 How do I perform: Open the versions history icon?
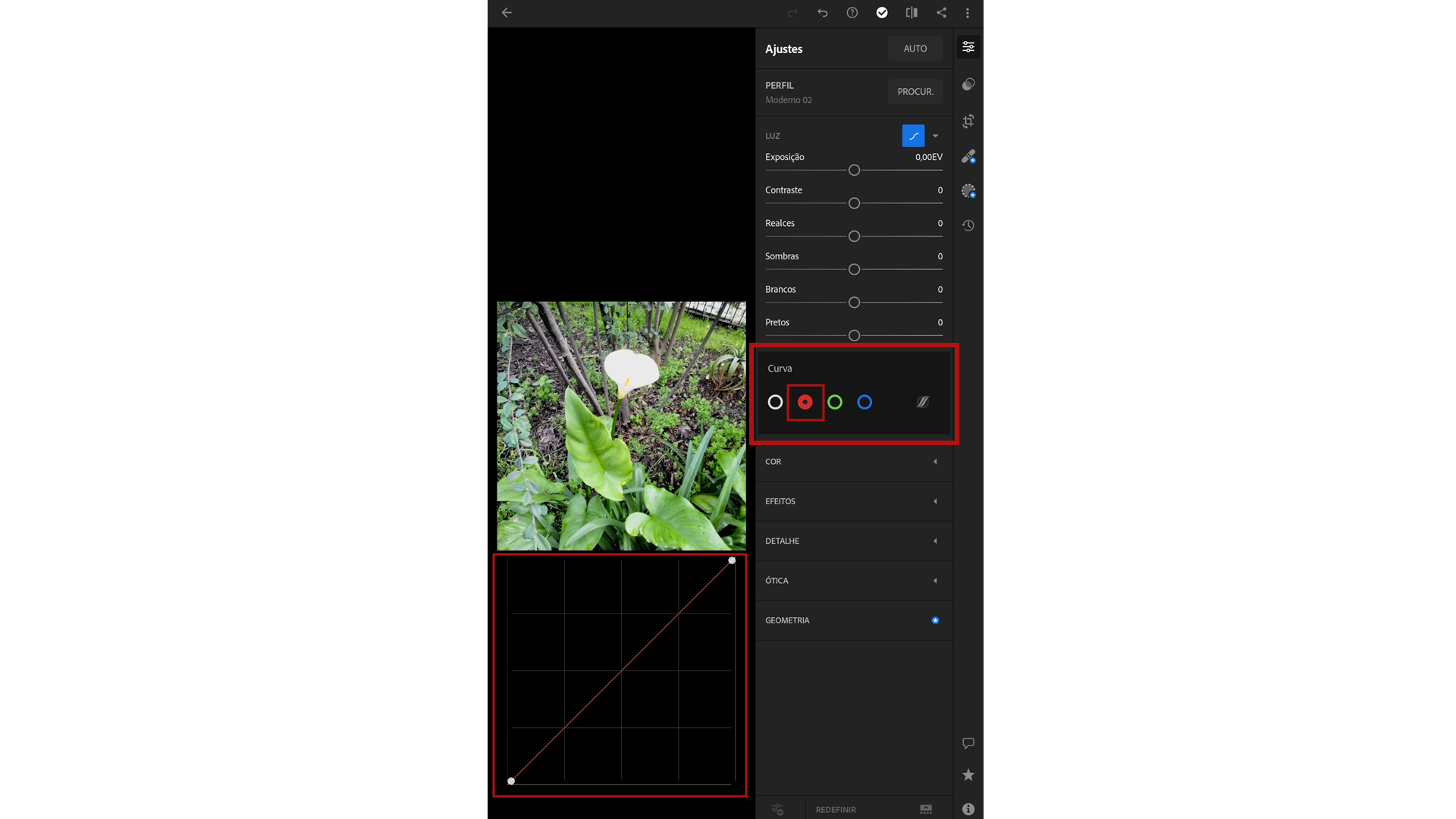tap(968, 225)
